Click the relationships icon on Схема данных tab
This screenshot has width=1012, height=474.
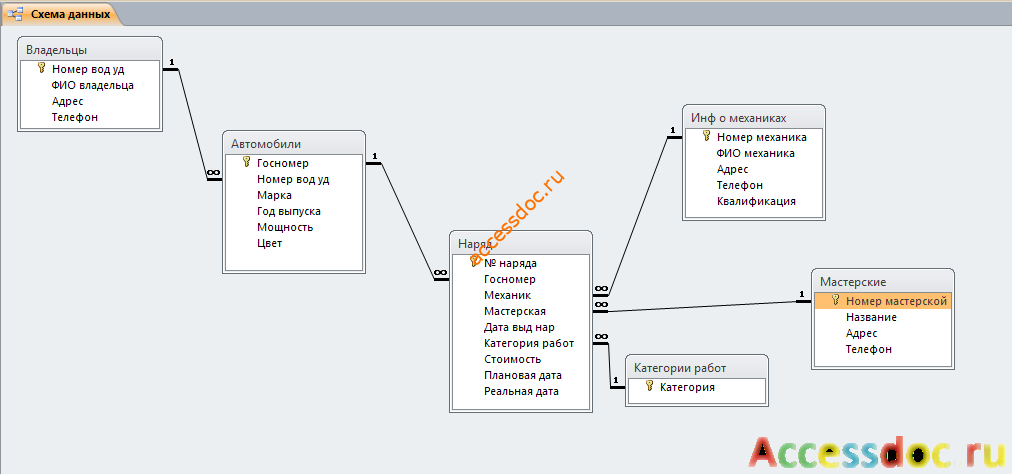[16, 14]
